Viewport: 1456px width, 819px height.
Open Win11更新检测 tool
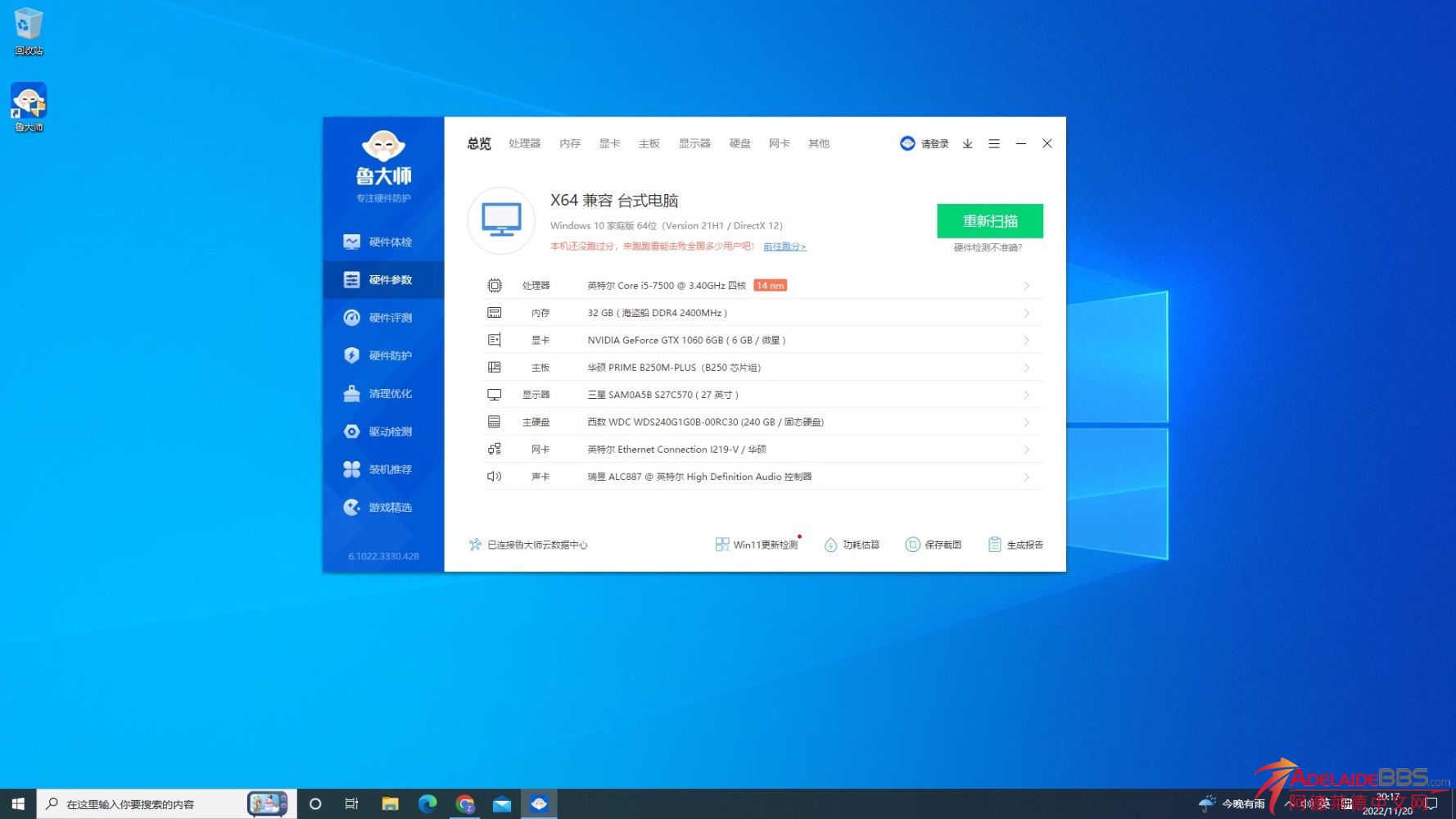757,545
